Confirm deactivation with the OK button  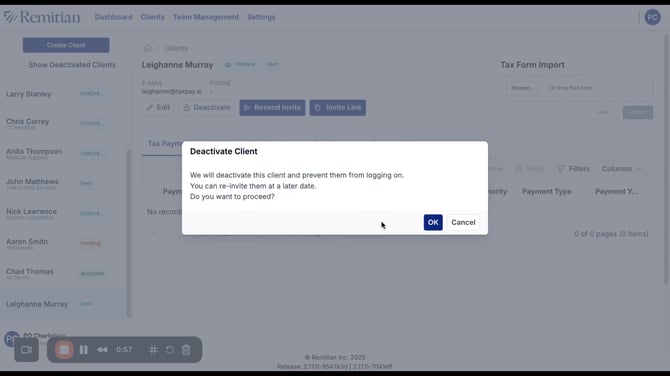pyautogui.click(x=433, y=222)
